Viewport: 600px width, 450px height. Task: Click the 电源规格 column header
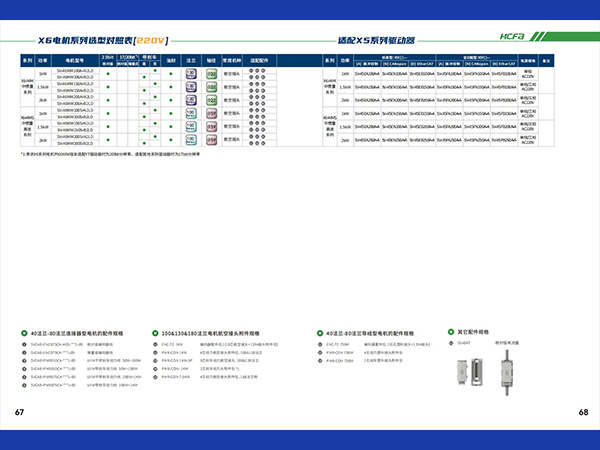click(x=528, y=61)
